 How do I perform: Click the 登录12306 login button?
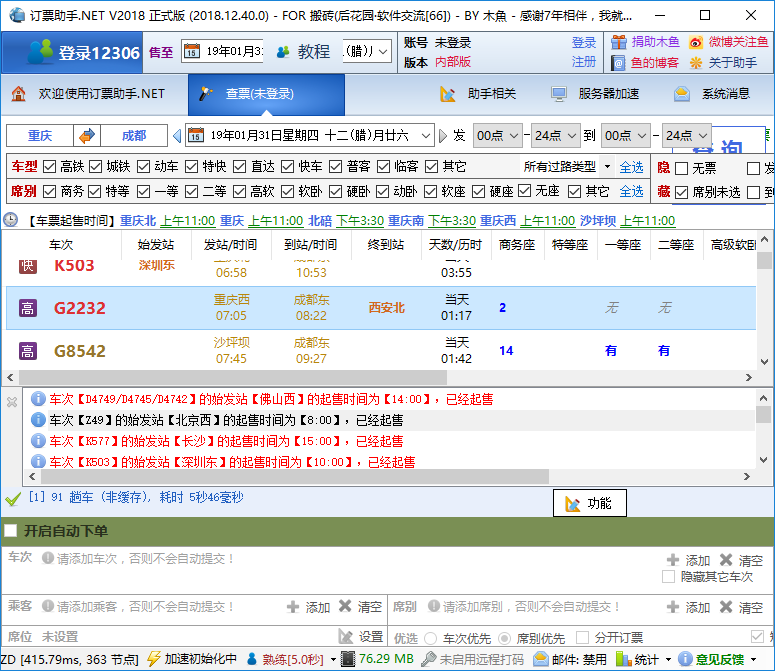pos(72,52)
